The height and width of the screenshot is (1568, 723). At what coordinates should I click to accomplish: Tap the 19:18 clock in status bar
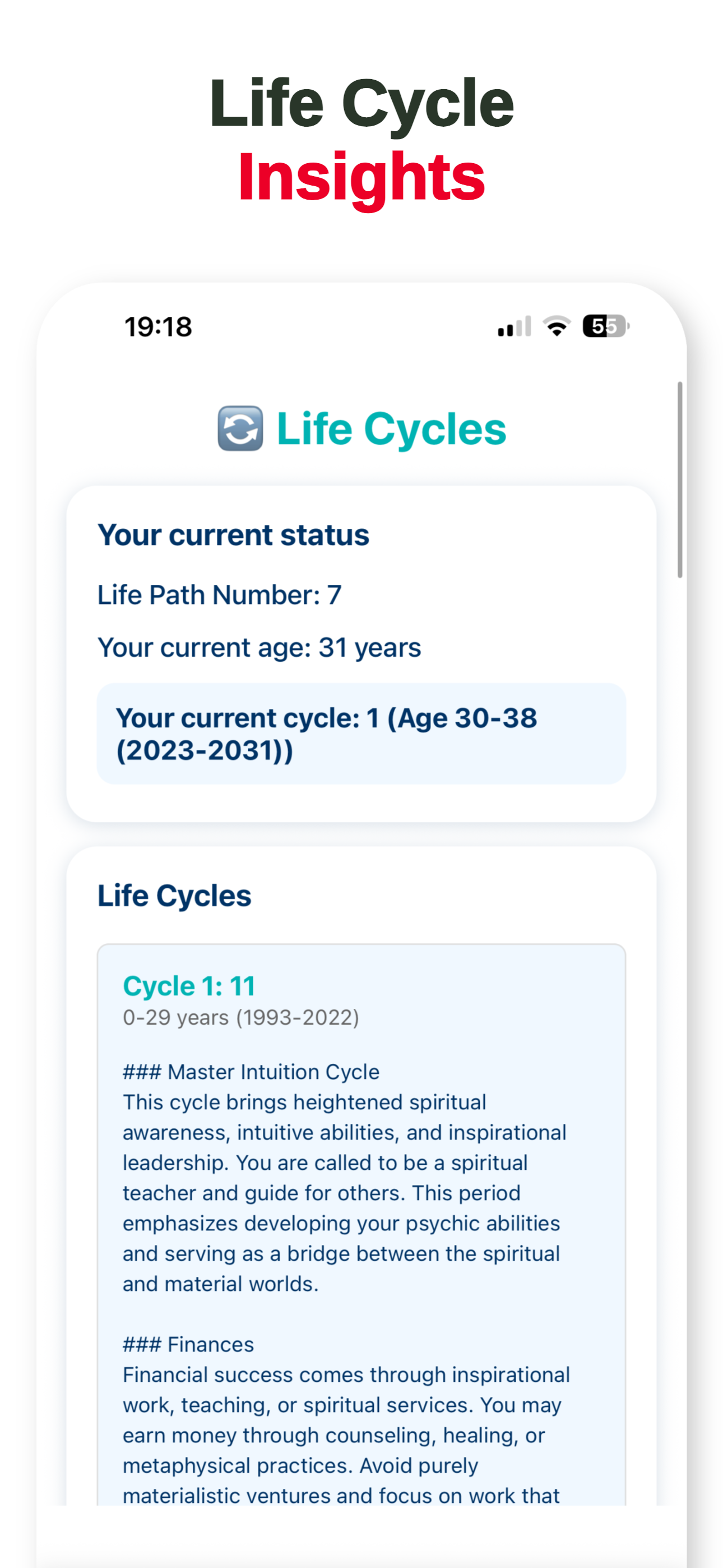click(x=158, y=327)
